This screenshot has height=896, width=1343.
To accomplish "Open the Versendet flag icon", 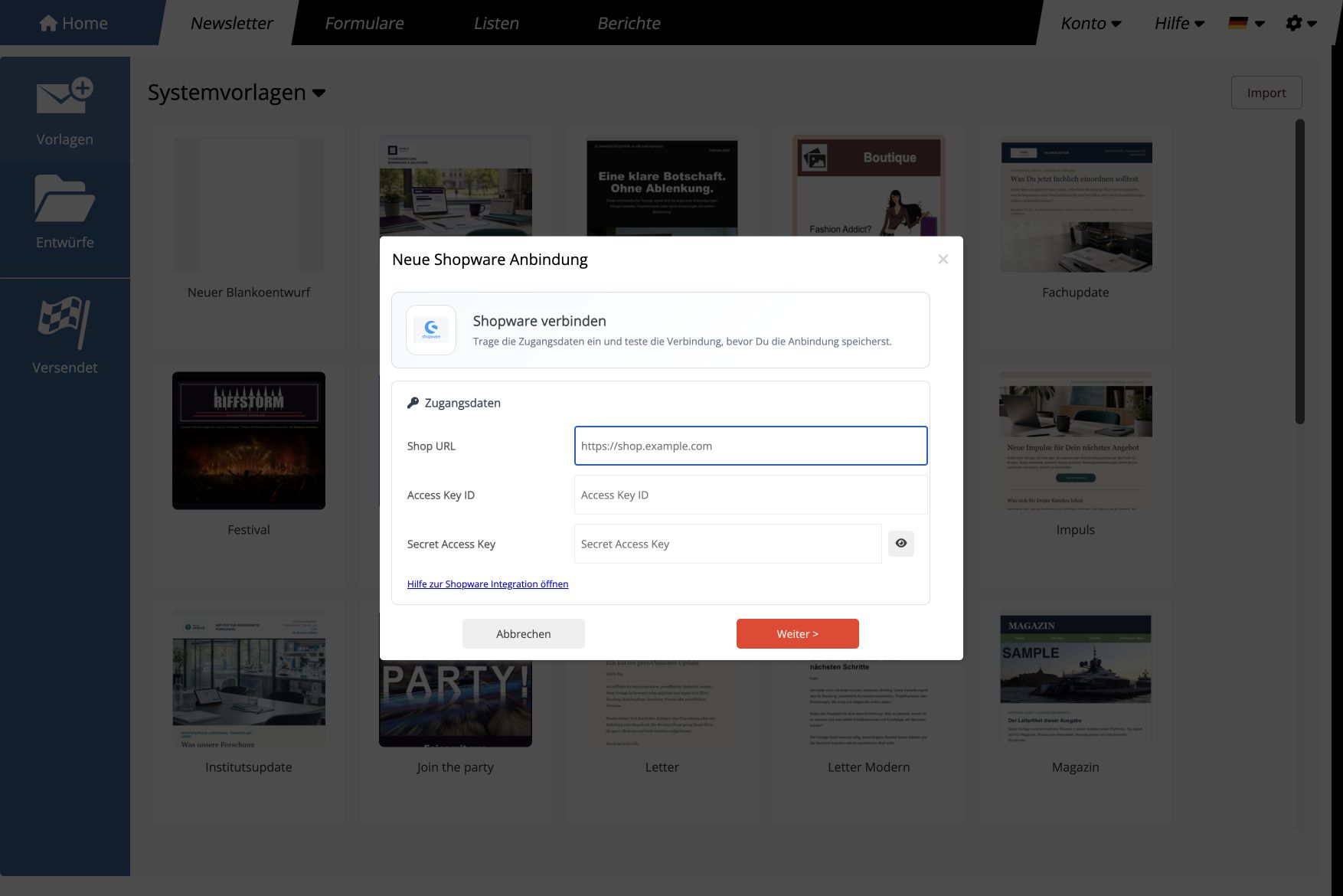I will [x=64, y=322].
